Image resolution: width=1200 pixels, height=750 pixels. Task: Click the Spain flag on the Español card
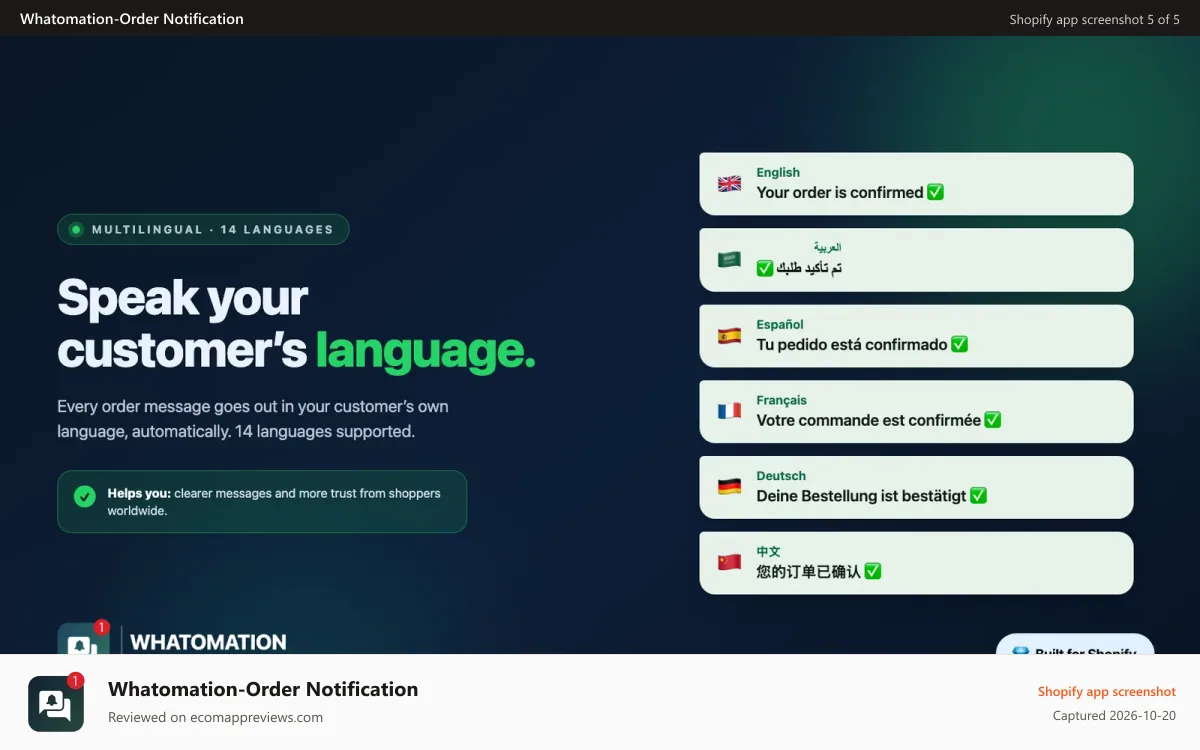click(x=729, y=336)
